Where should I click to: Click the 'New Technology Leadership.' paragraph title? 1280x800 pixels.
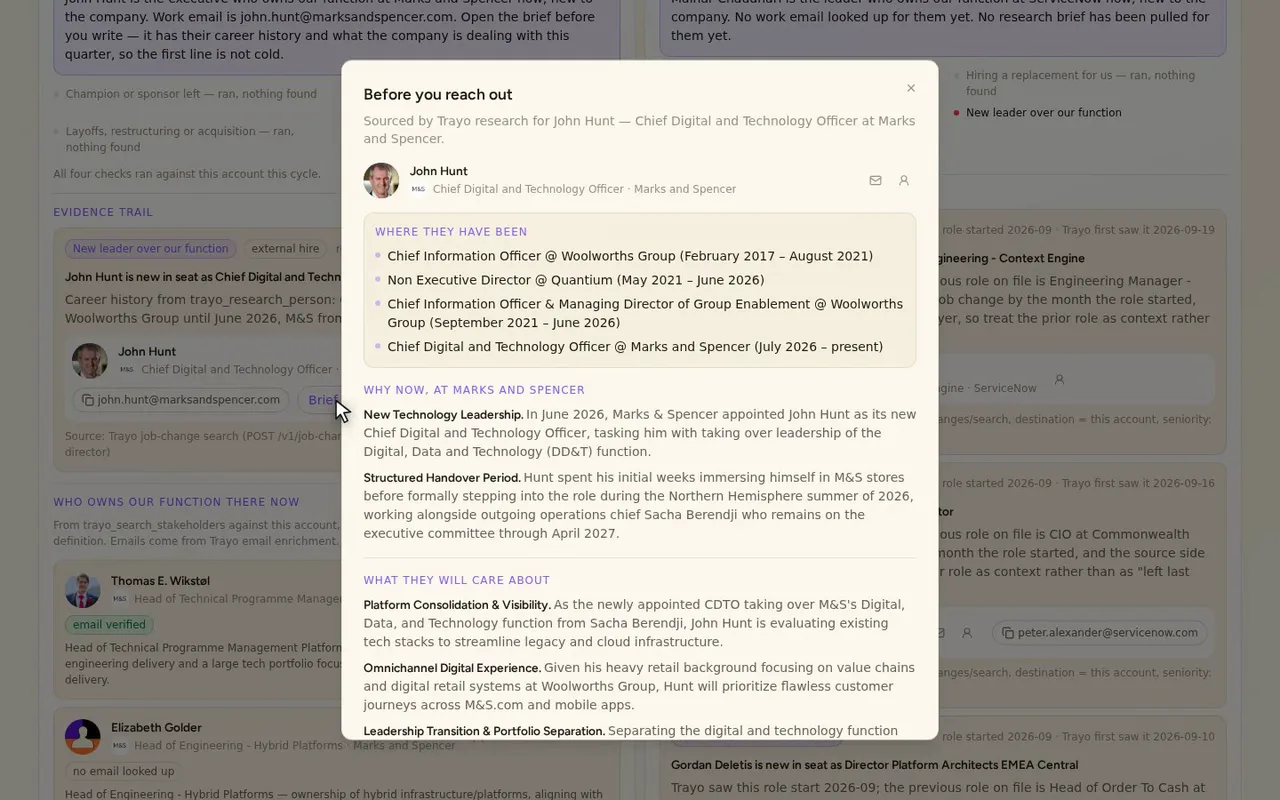click(x=443, y=415)
